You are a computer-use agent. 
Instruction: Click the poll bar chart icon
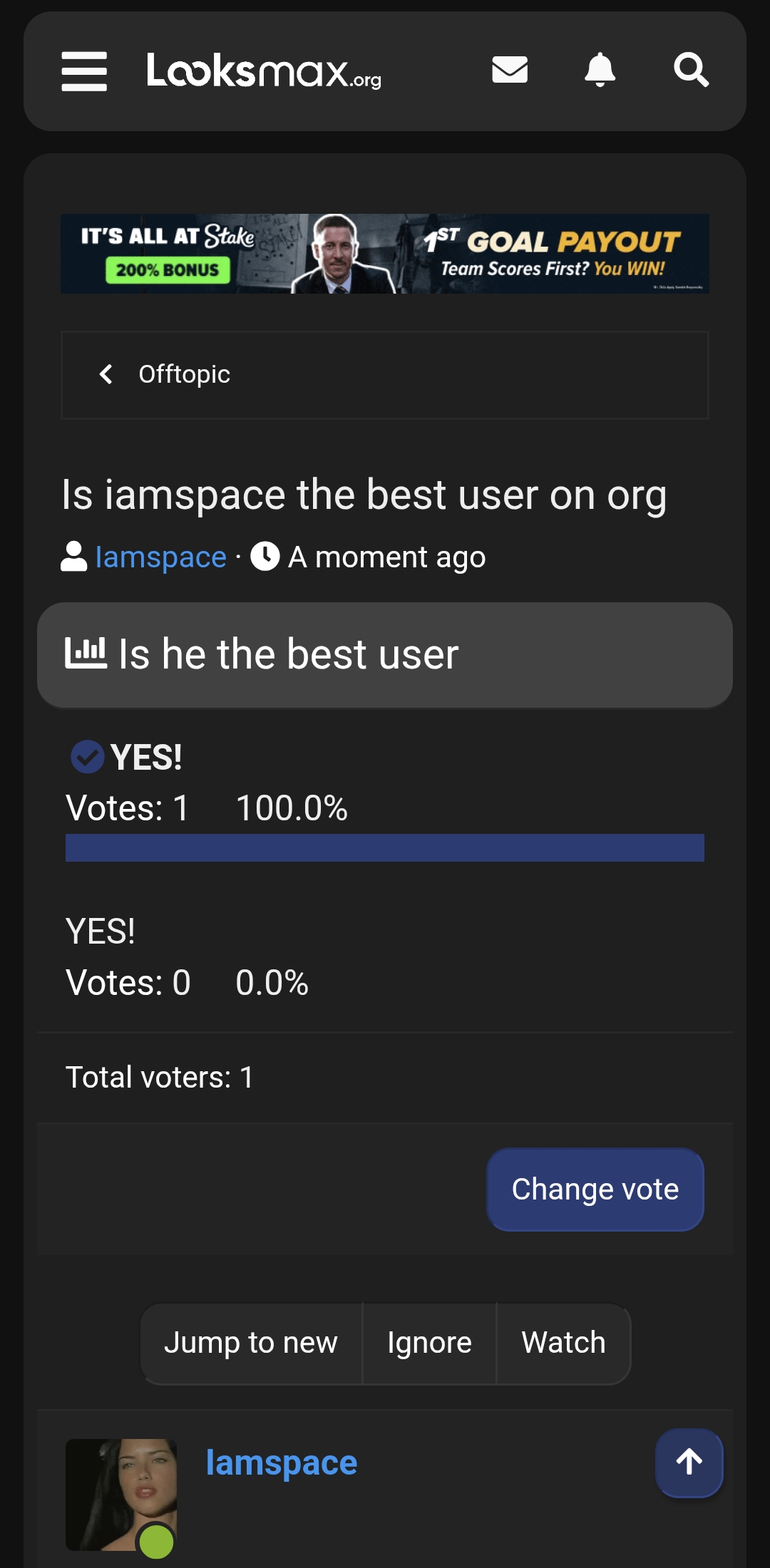pos(86,653)
